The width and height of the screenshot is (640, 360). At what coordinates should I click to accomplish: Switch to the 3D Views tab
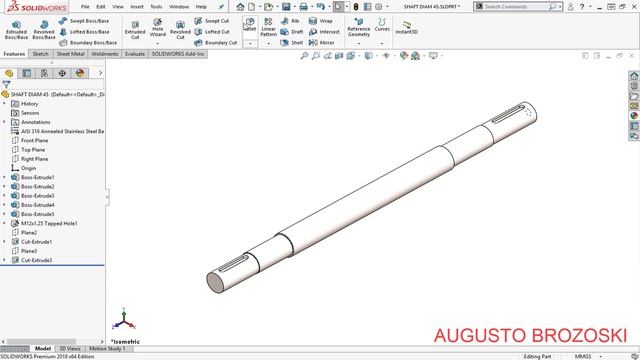[70, 349]
